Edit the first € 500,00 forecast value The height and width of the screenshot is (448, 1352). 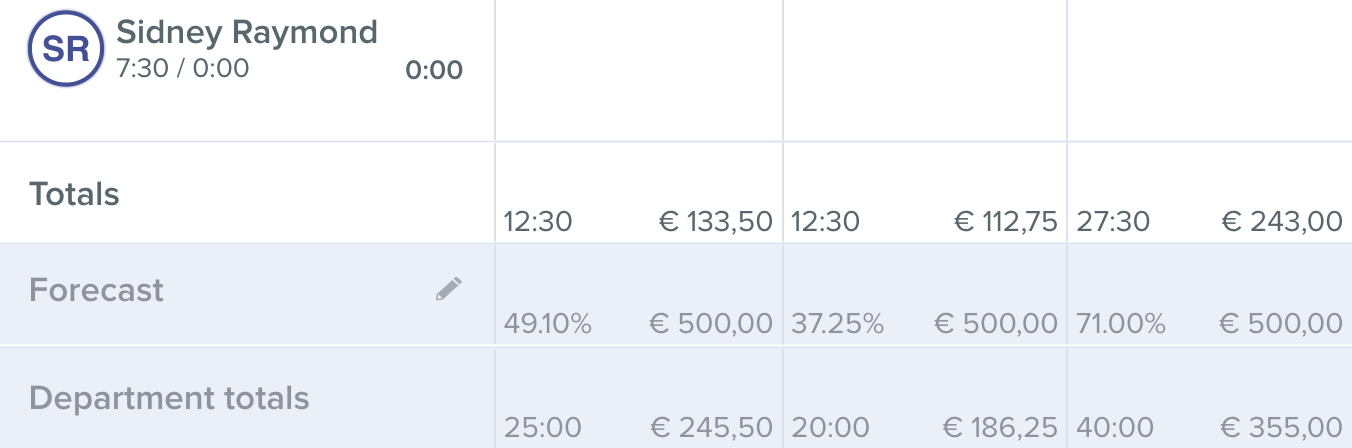[711, 324]
